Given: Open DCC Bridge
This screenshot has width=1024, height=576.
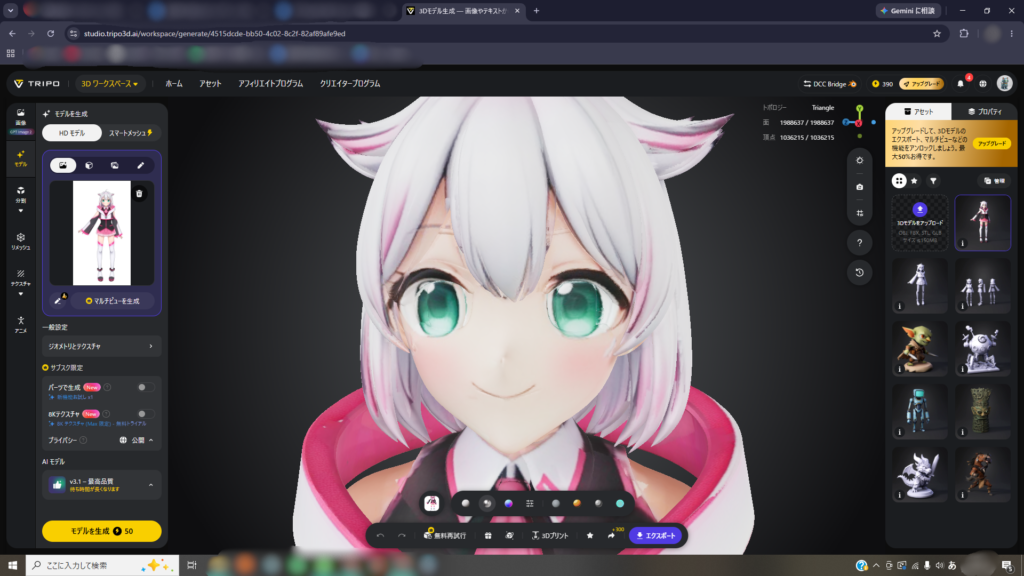Looking at the screenshot, I should click(829, 84).
